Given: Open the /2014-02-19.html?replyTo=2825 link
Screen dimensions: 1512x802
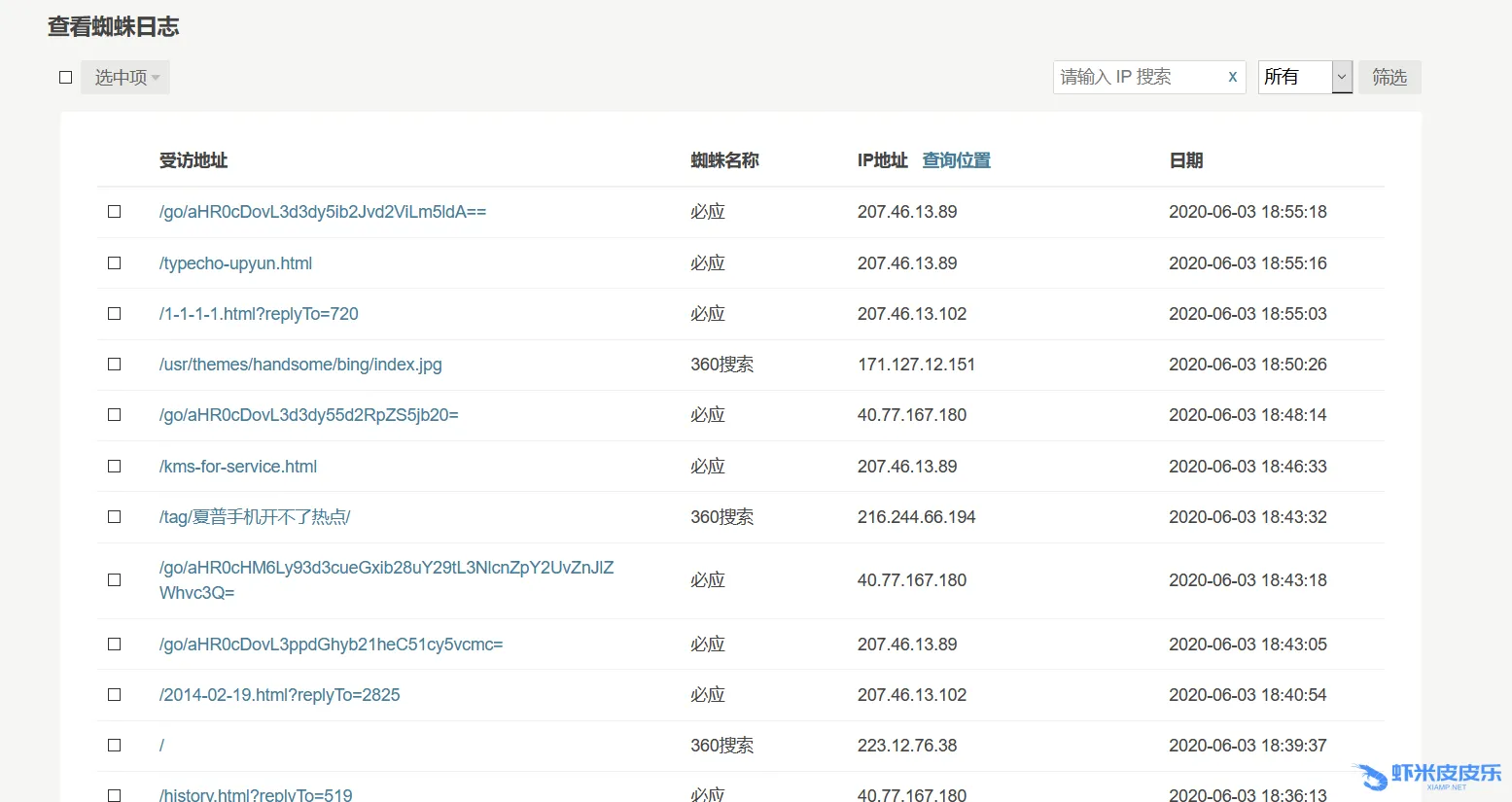Looking at the screenshot, I should pos(279,695).
